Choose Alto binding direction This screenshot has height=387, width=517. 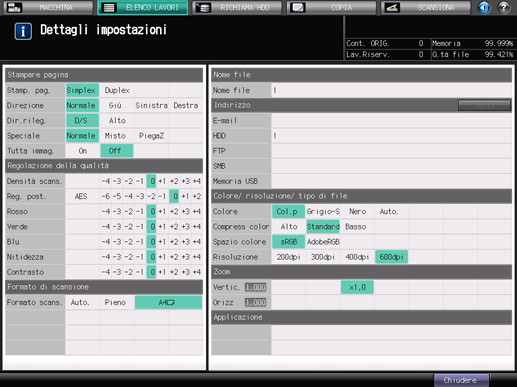tap(117, 121)
